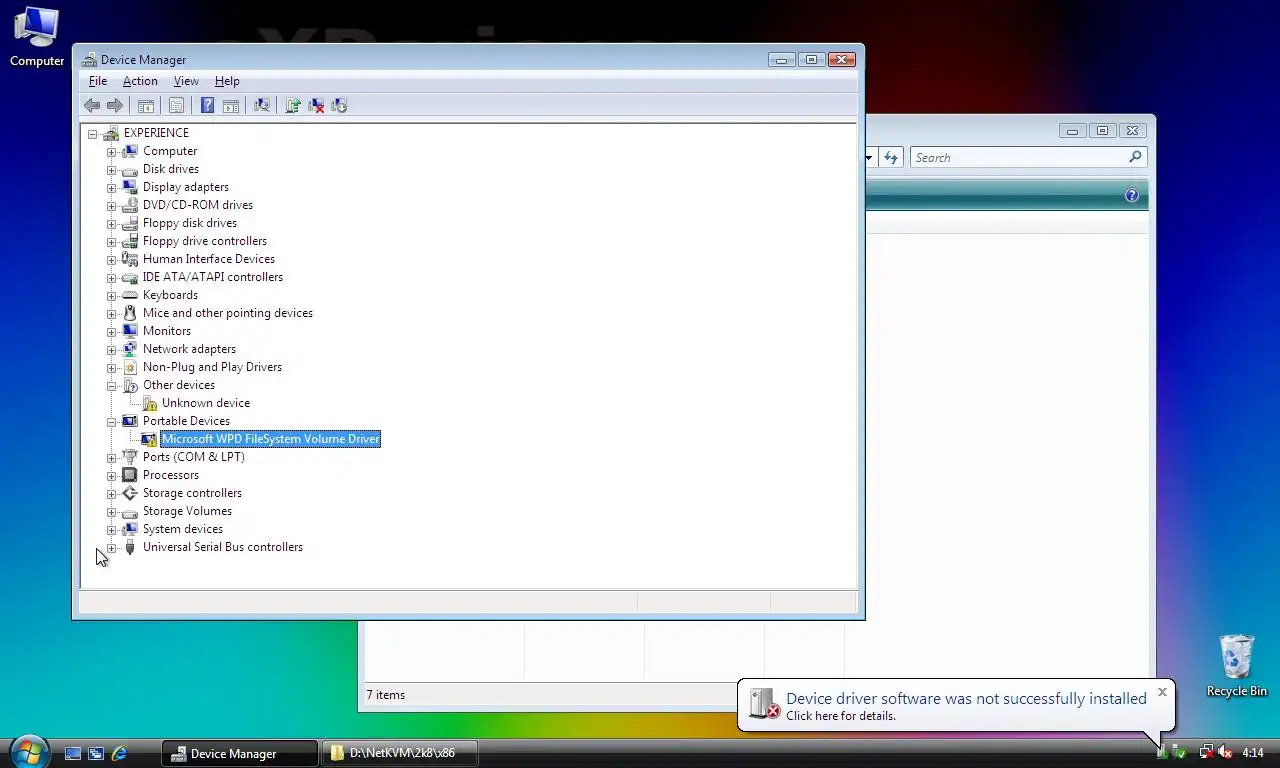Viewport: 1280px width, 768px height.
Task: Click the D:\NetKVM\2k8\x86 taskbar button
Action: (x=399, y=753)
